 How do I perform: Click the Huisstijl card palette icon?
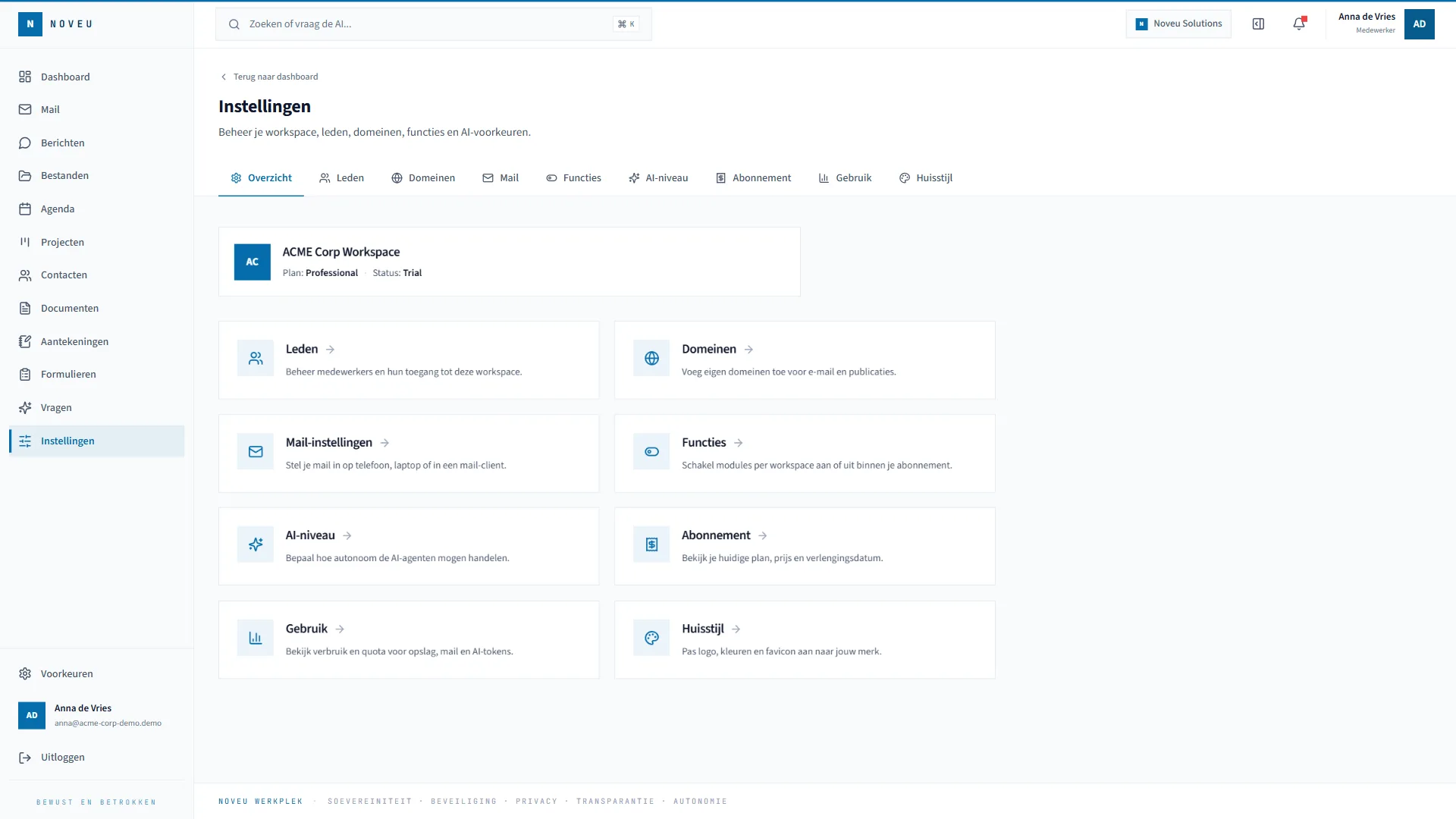click(x=651, y=638)
